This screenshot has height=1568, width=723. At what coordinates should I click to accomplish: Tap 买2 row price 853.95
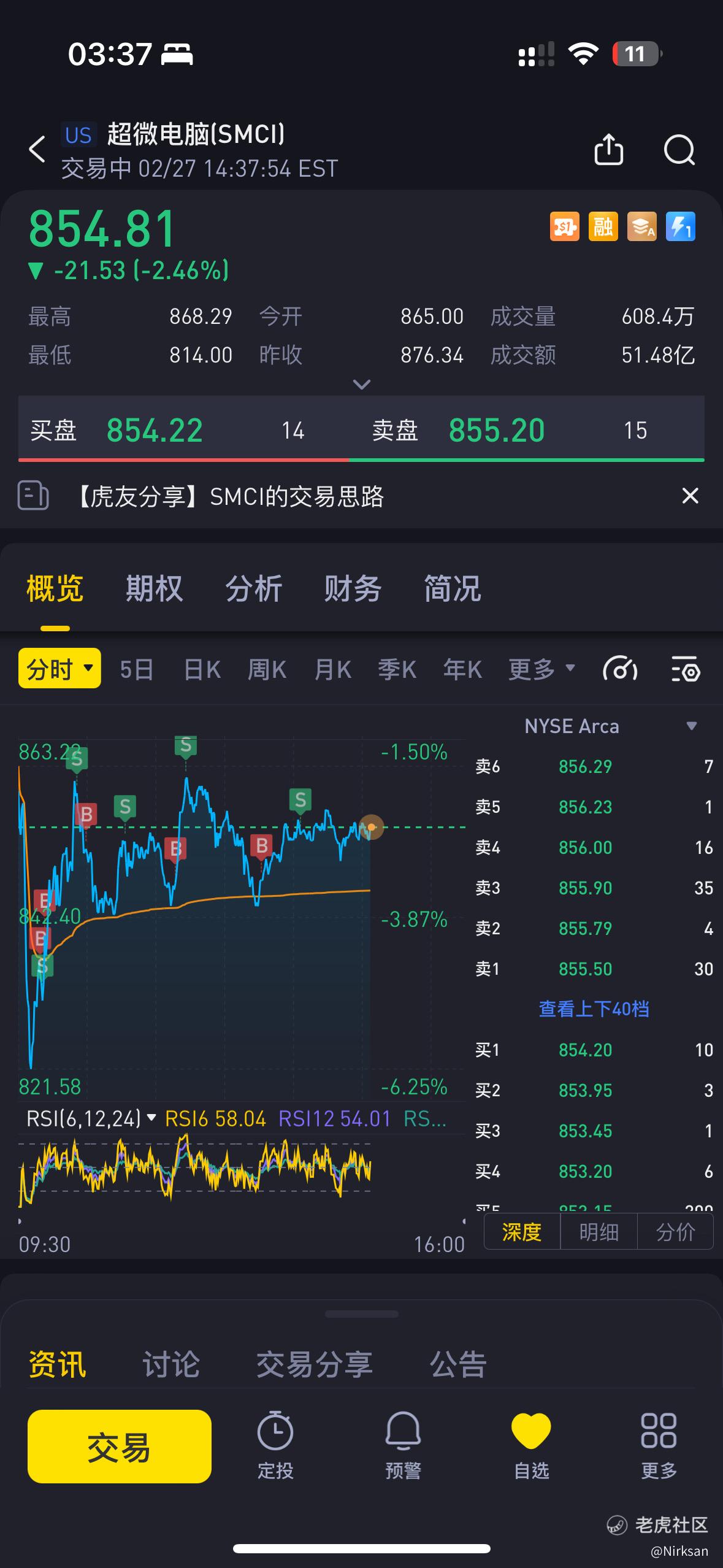[x=586, y=1090]
